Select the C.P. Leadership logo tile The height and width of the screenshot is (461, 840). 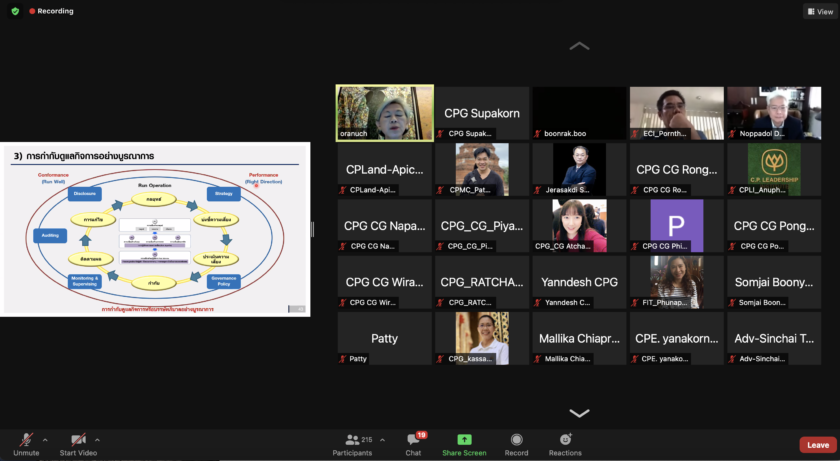point(774,169)
